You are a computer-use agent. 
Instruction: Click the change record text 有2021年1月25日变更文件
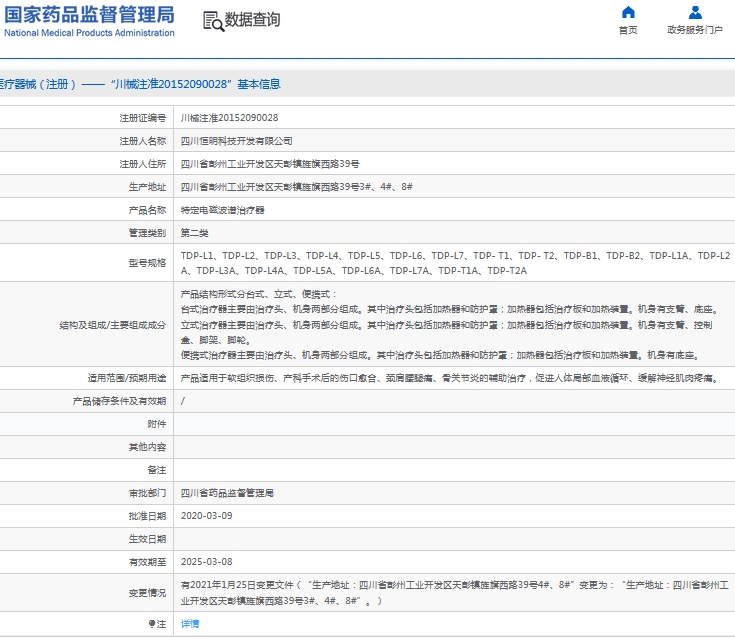pos(455,593)
